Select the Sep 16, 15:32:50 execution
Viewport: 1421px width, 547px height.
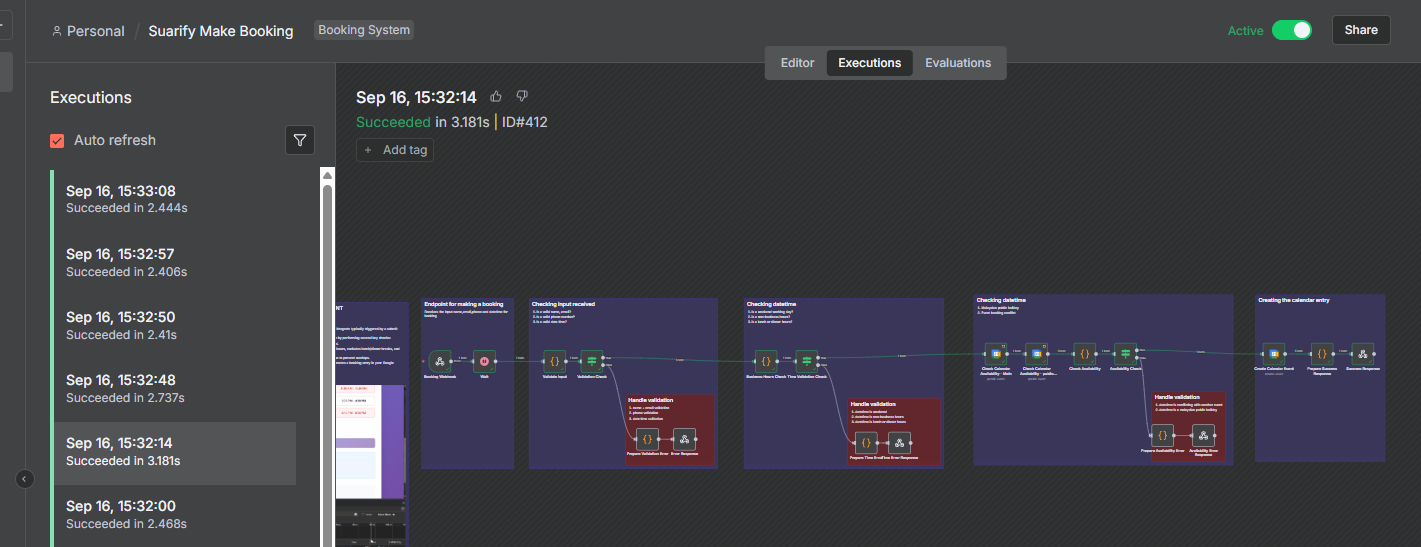coord(174,326)
